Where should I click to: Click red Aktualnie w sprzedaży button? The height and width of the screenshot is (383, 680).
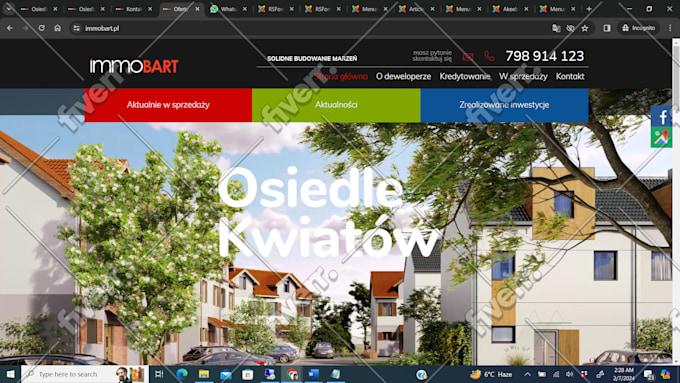click(168, 105)
